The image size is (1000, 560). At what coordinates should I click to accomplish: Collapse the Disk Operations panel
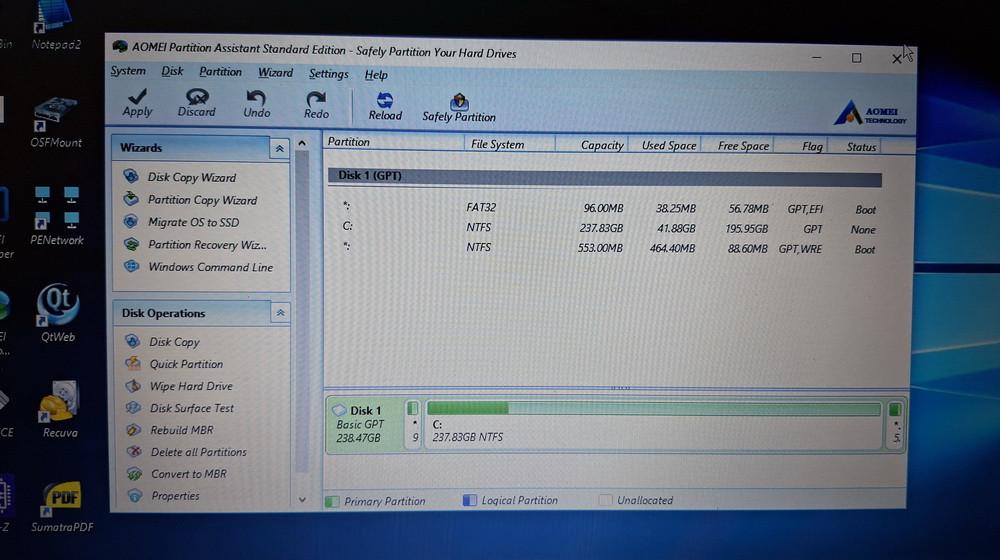point(280,313)
